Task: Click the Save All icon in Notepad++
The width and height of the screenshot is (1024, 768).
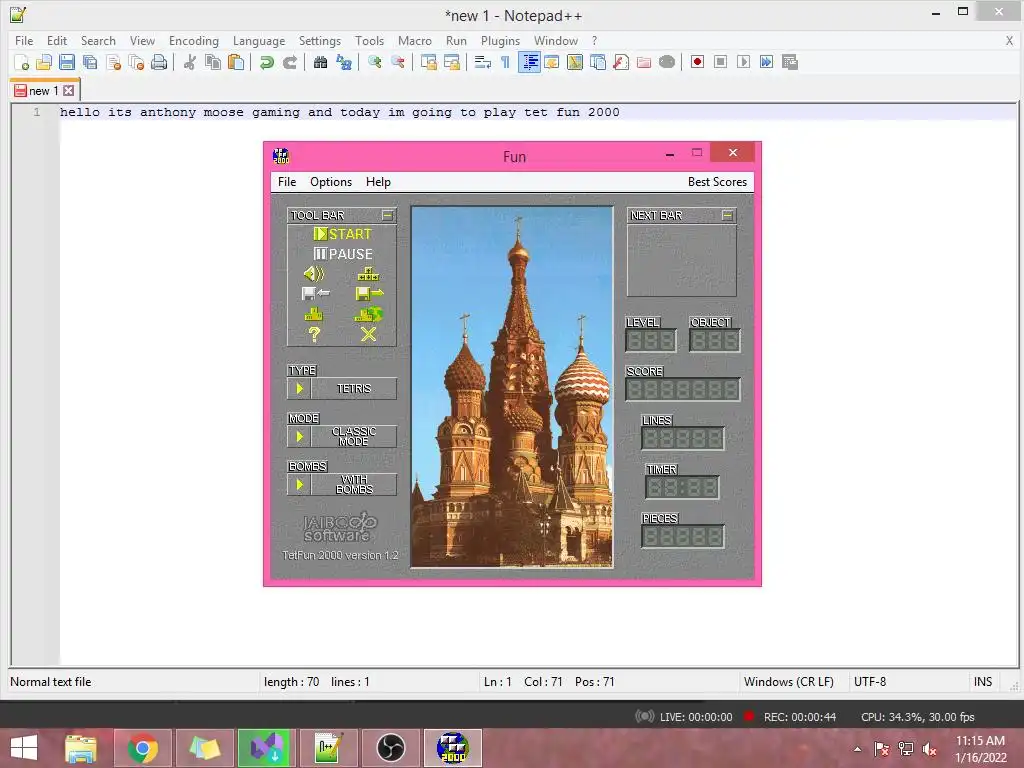Action: pos(89,62)
